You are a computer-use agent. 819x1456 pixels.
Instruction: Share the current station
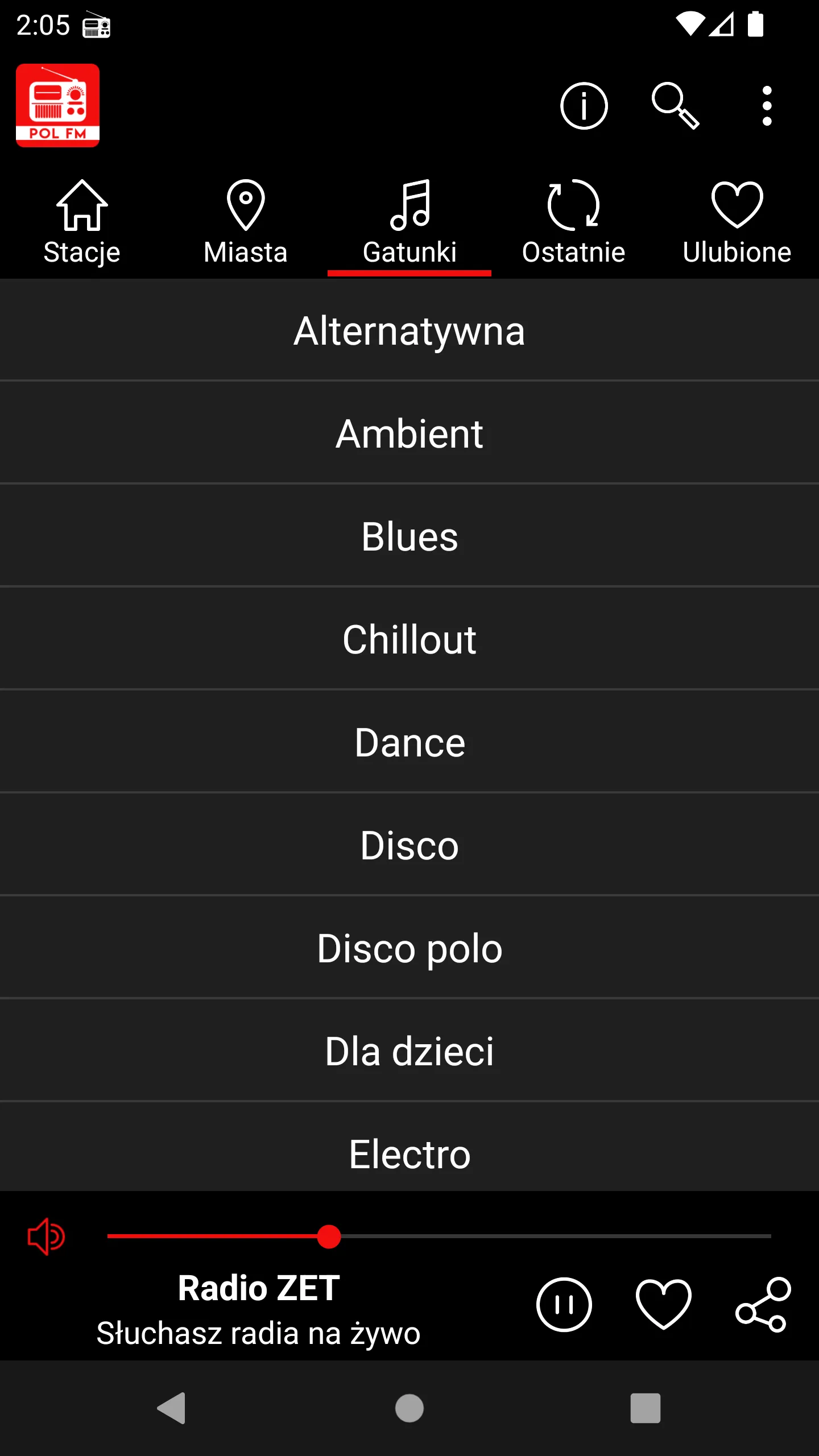763,1305
